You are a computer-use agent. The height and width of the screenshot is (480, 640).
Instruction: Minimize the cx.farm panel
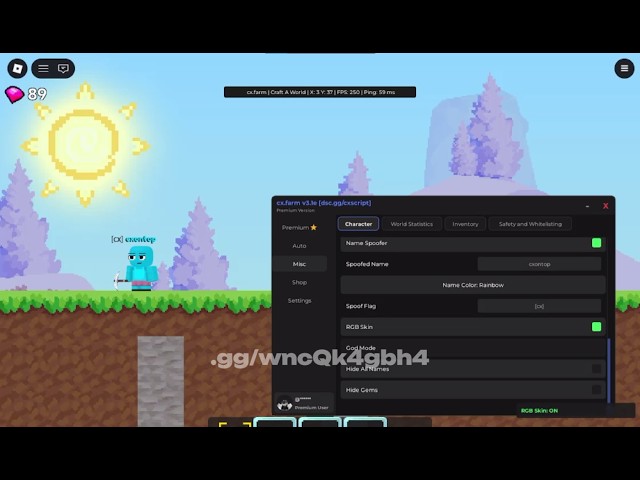click(x=587, y=207)
